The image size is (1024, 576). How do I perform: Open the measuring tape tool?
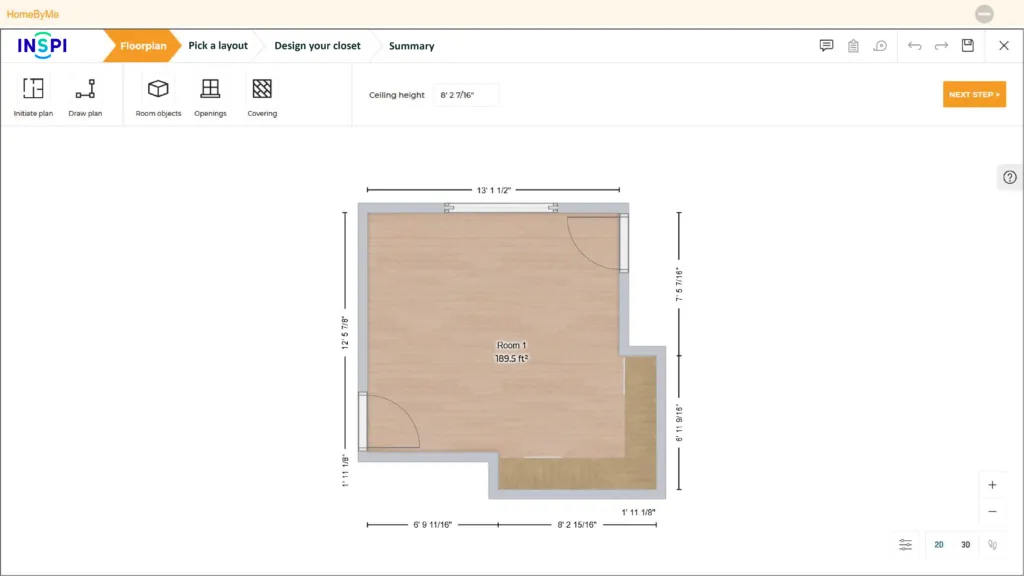(879, 46)
